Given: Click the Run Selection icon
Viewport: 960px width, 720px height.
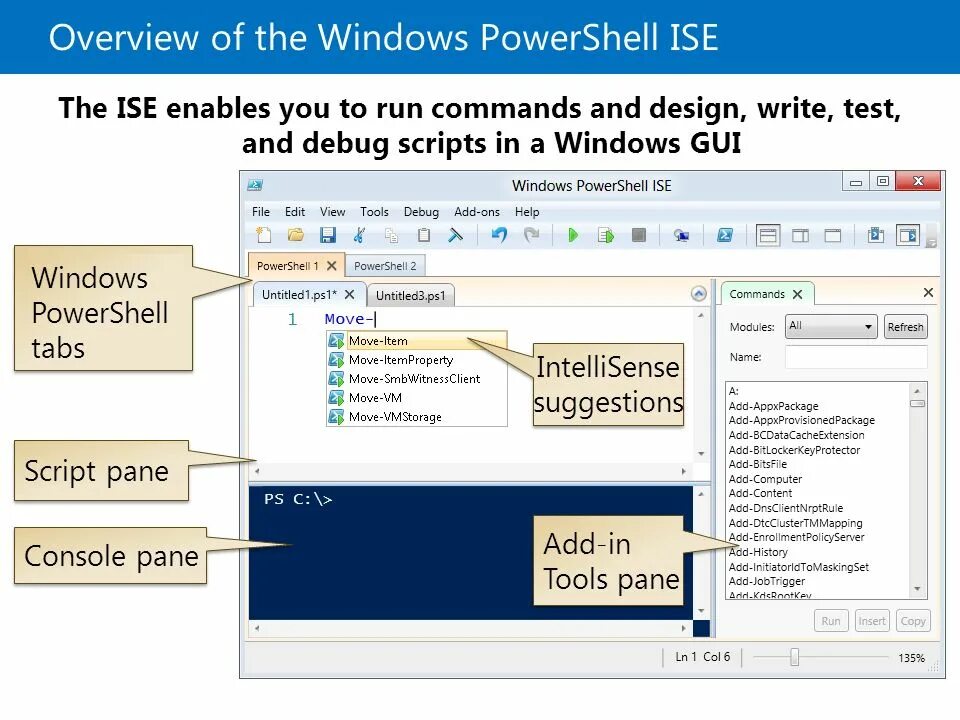Looking at the screenshot, I should [x=606, y=235].
